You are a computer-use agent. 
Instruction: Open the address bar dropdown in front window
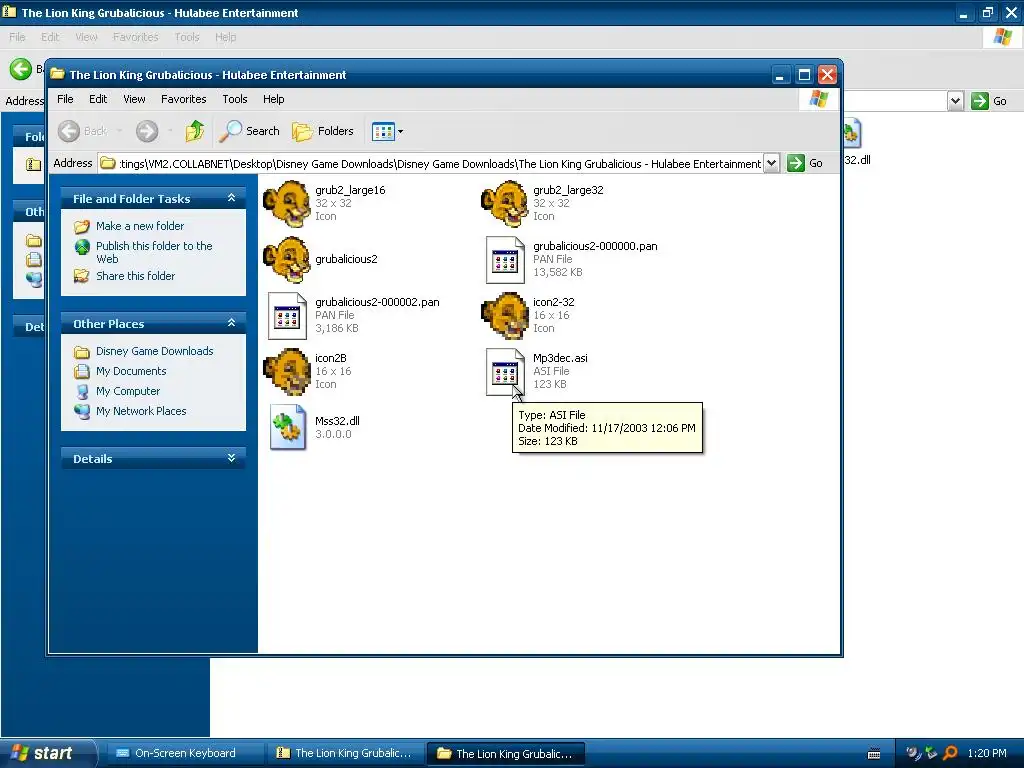click(x=771, y=163)
